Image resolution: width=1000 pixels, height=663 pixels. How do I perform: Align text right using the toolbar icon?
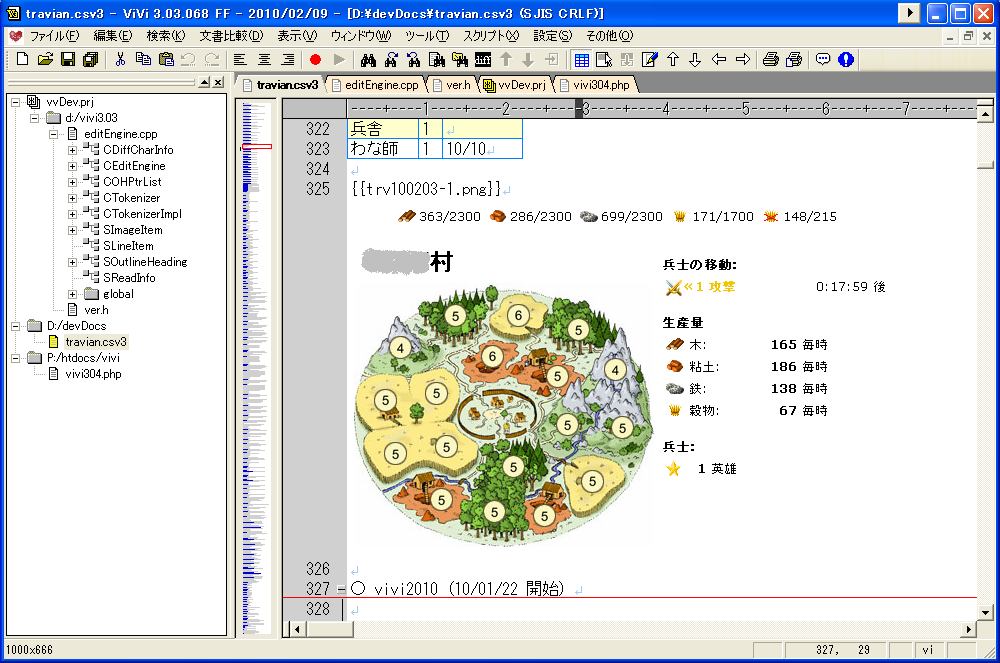(x=288, y=59)
